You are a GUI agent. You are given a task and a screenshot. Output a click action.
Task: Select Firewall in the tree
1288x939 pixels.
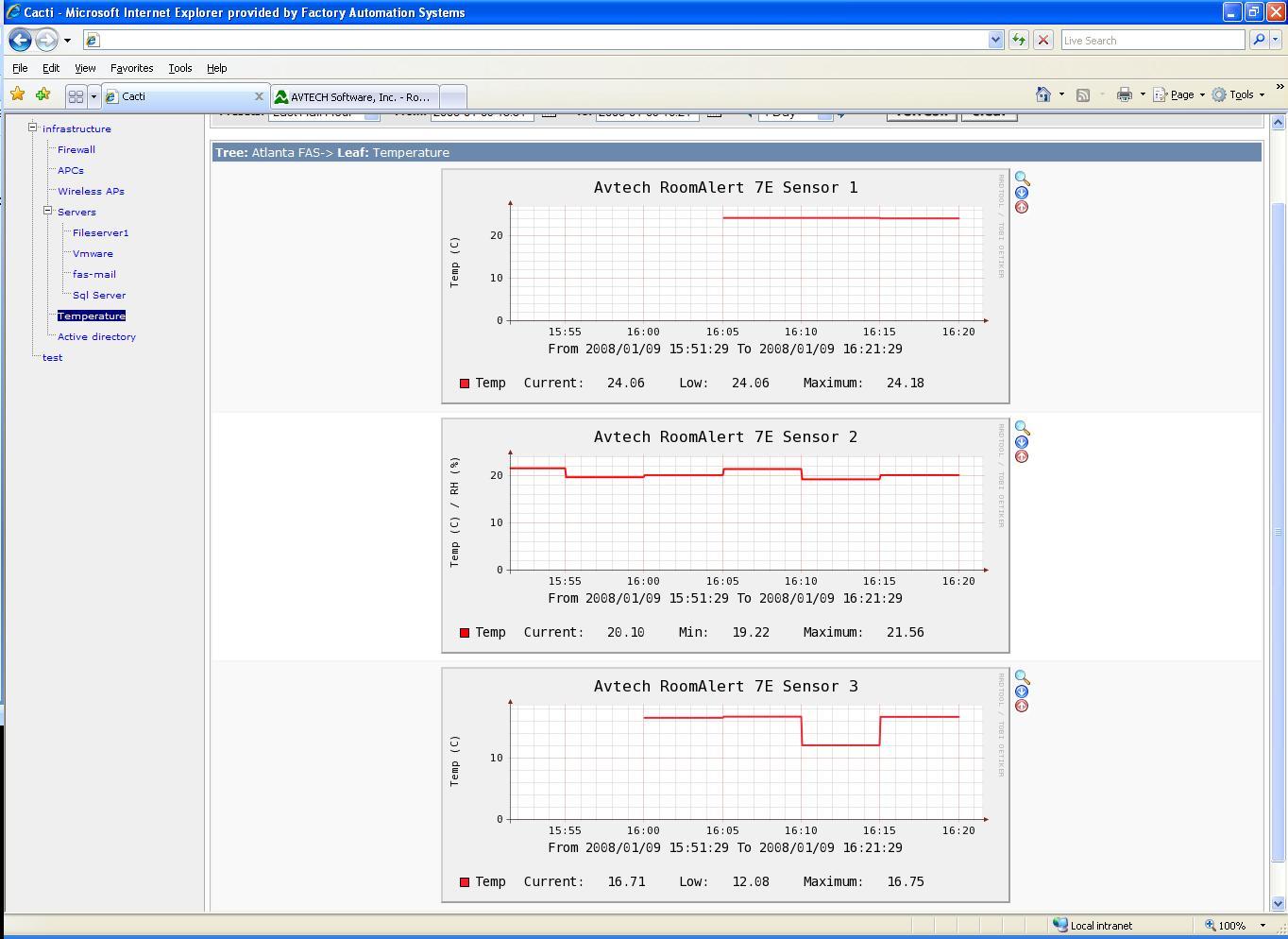point(76,149)
